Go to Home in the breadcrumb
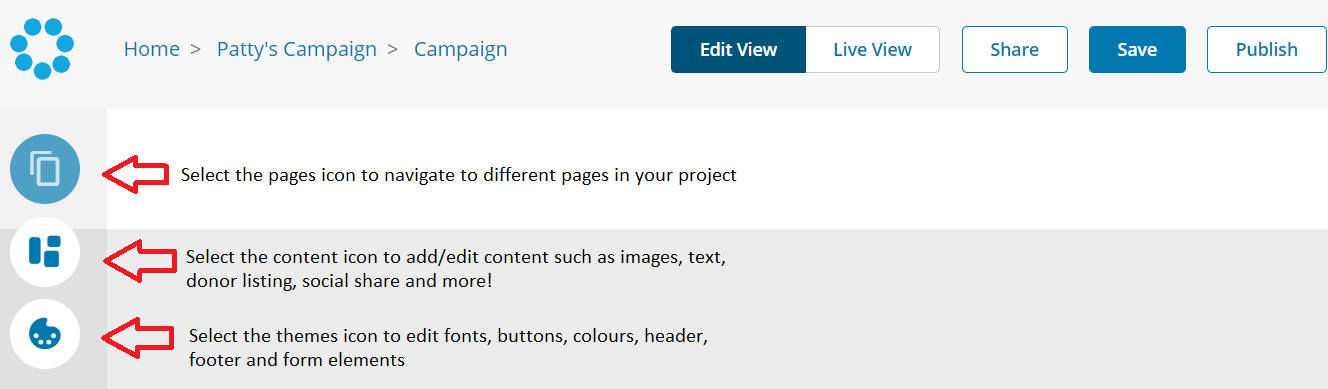The height and width of the screenshot is (389, 1328). 152,49
